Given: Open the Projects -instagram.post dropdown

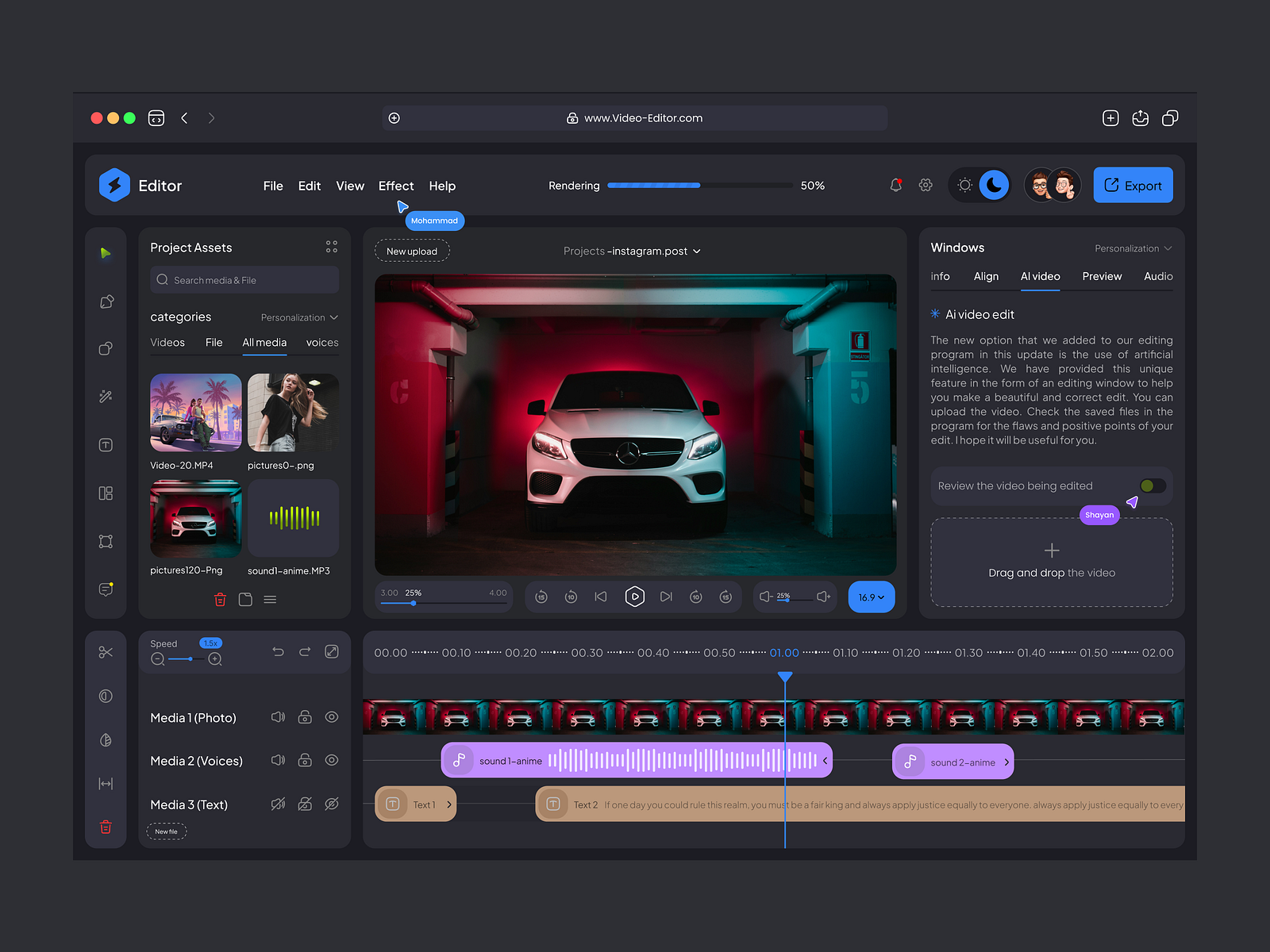Looking at the screenshot, I should 632,251.
